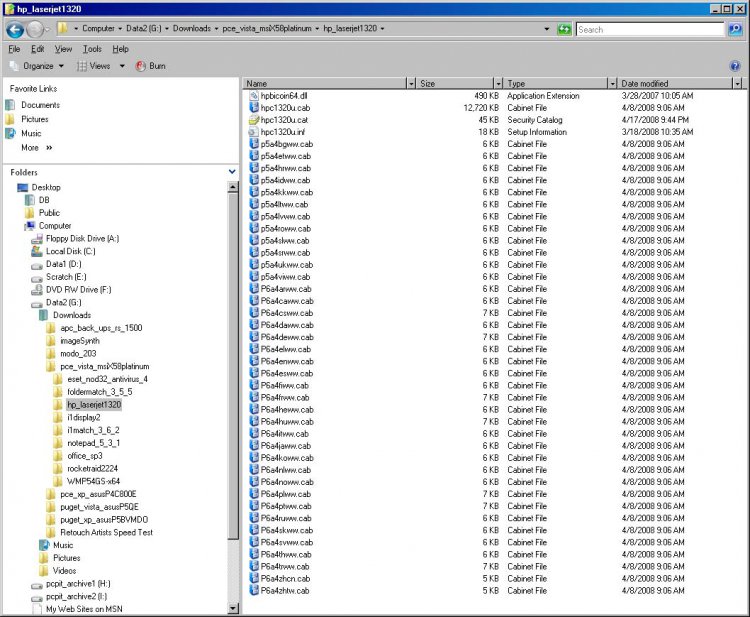This screenshot has width=750, height=617.
Task: Select the hpc1320u.cab cabinet icon
Action: (x=254, y=108)
